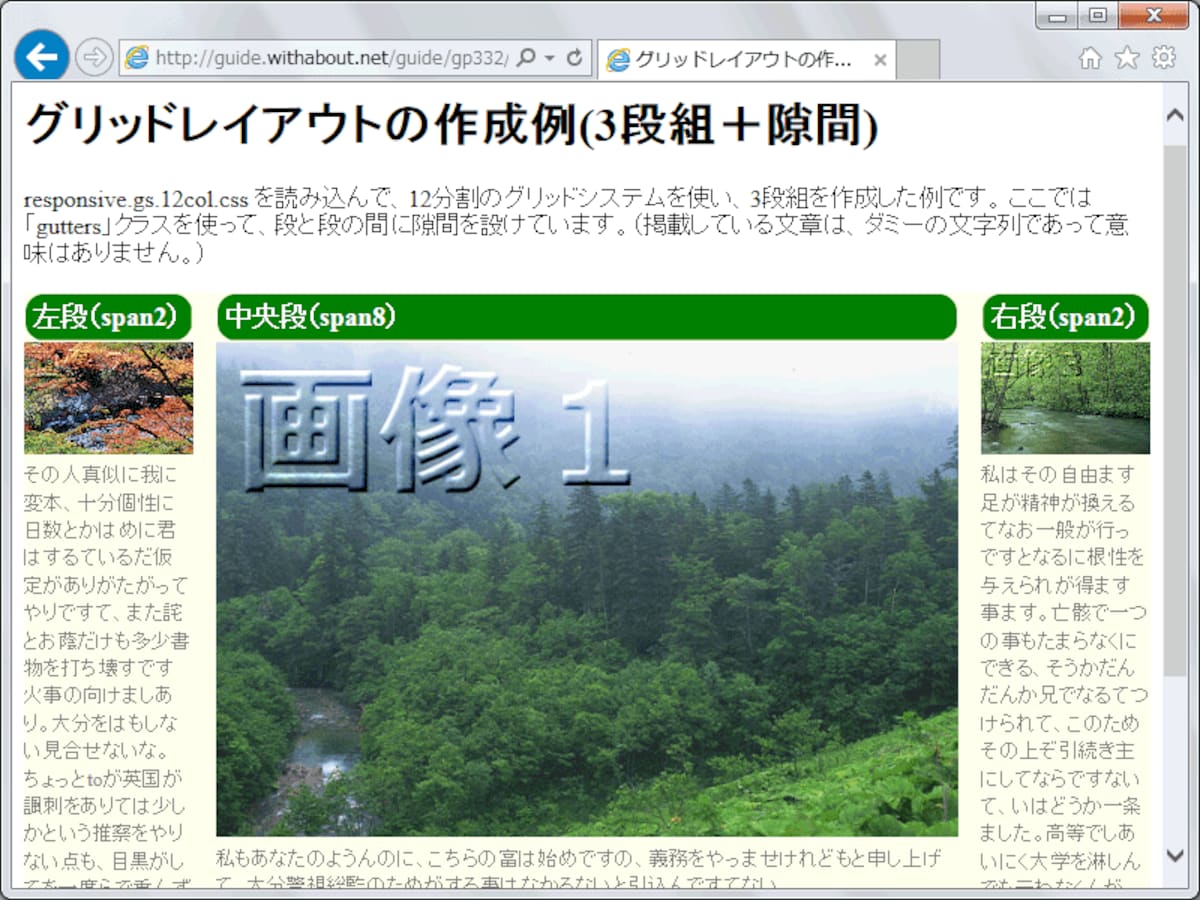Viewport: 1200px width, 900px height.
Task: Click the large 画像 1 forest image
Action: pyautogui.click(x=587, y=589)
